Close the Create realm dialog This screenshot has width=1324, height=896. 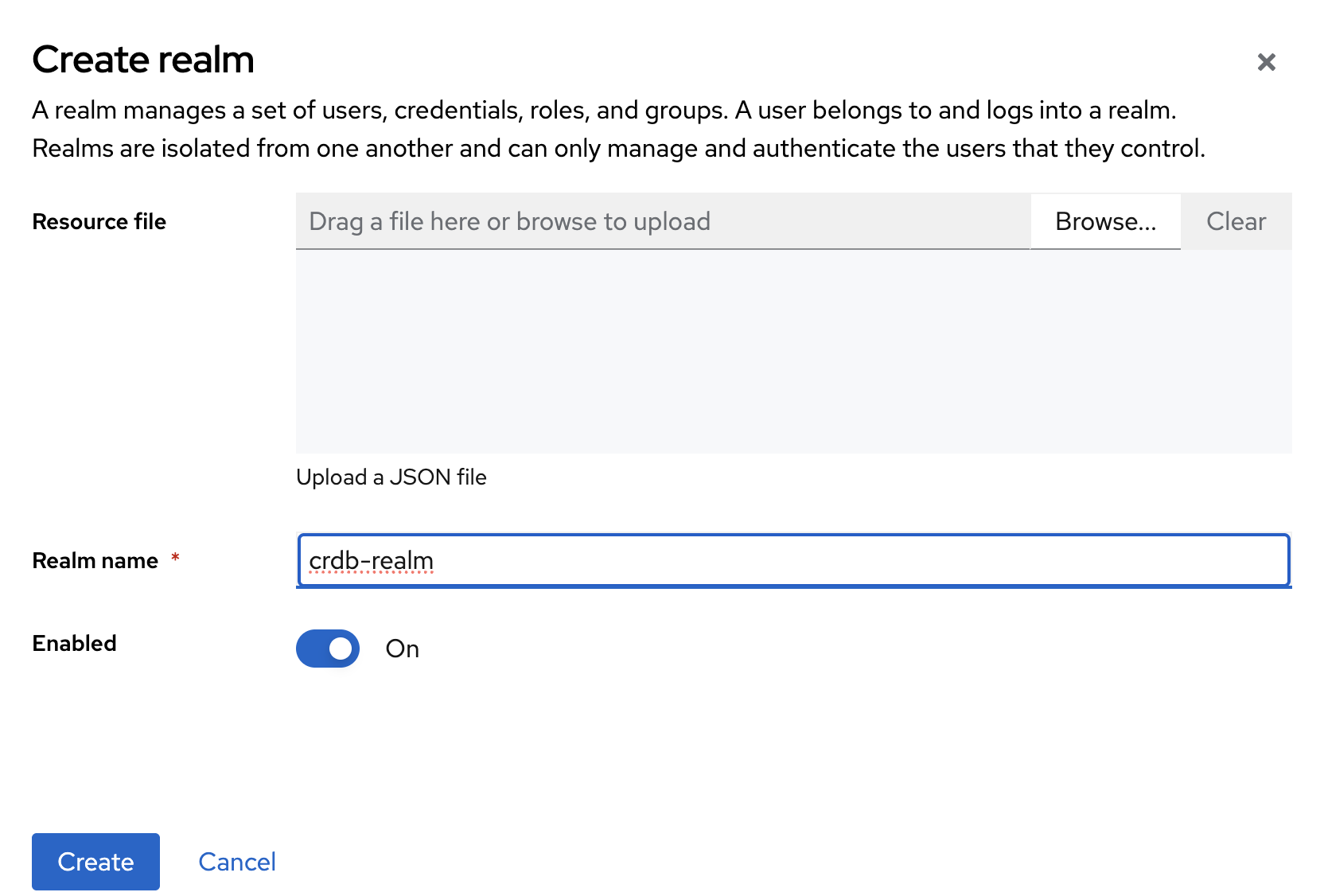(x=1266, y=62)
